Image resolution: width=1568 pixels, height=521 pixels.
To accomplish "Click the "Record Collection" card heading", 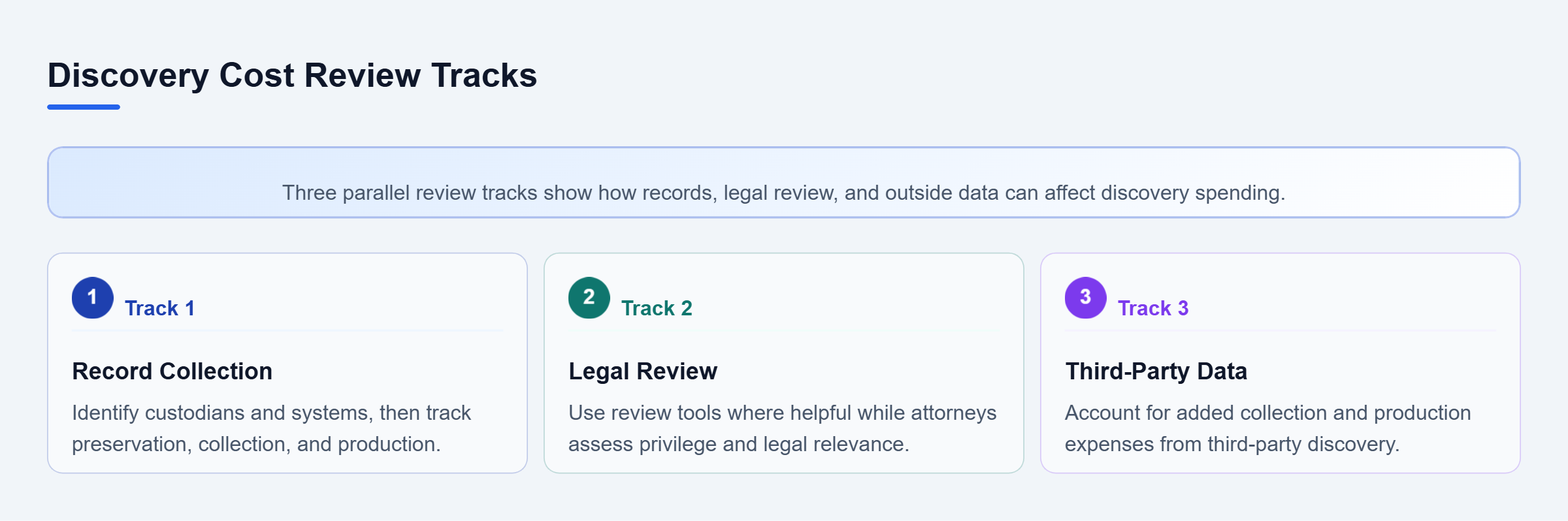I will pyautogui.click(x=172, y=371).
